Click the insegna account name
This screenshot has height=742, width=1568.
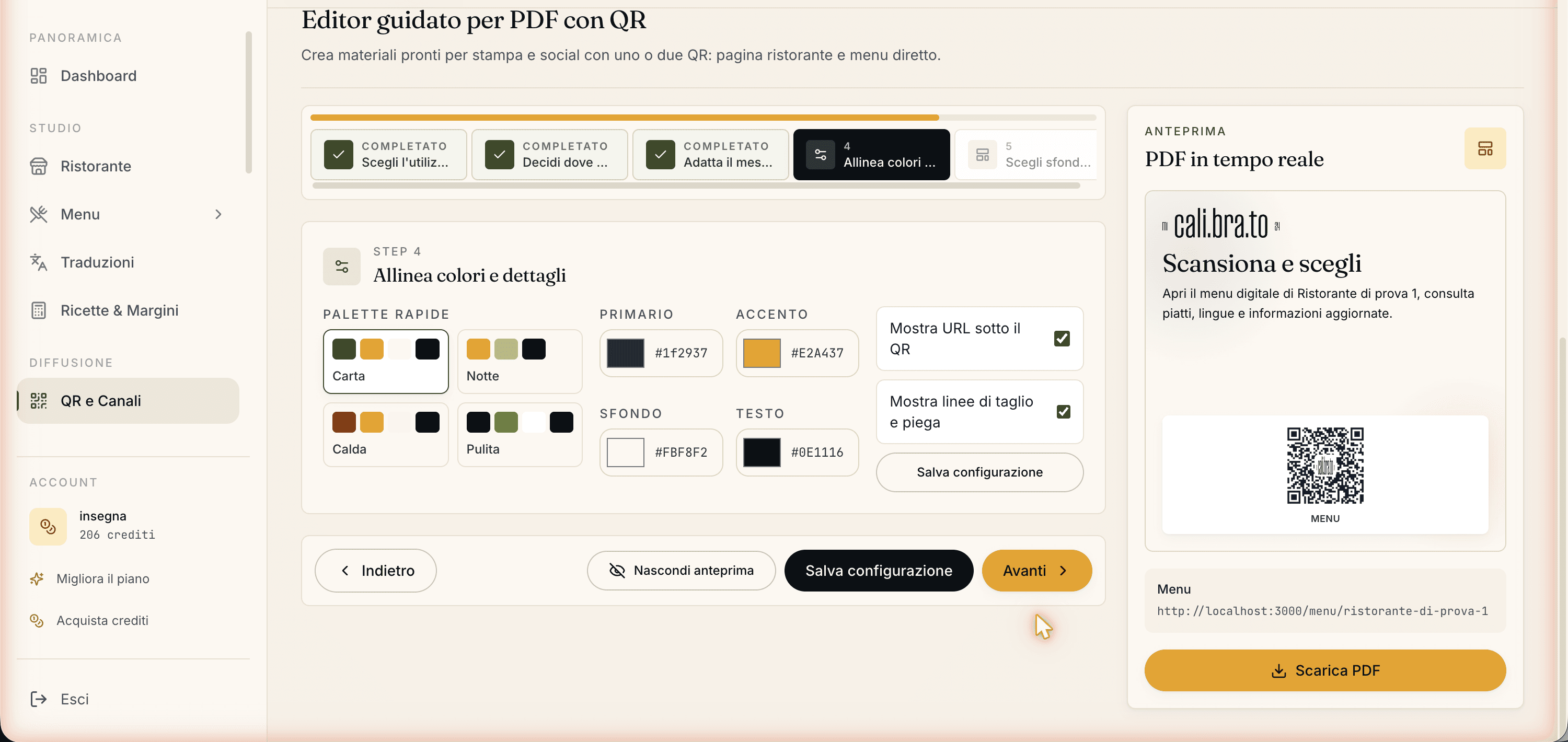[103, 516]
